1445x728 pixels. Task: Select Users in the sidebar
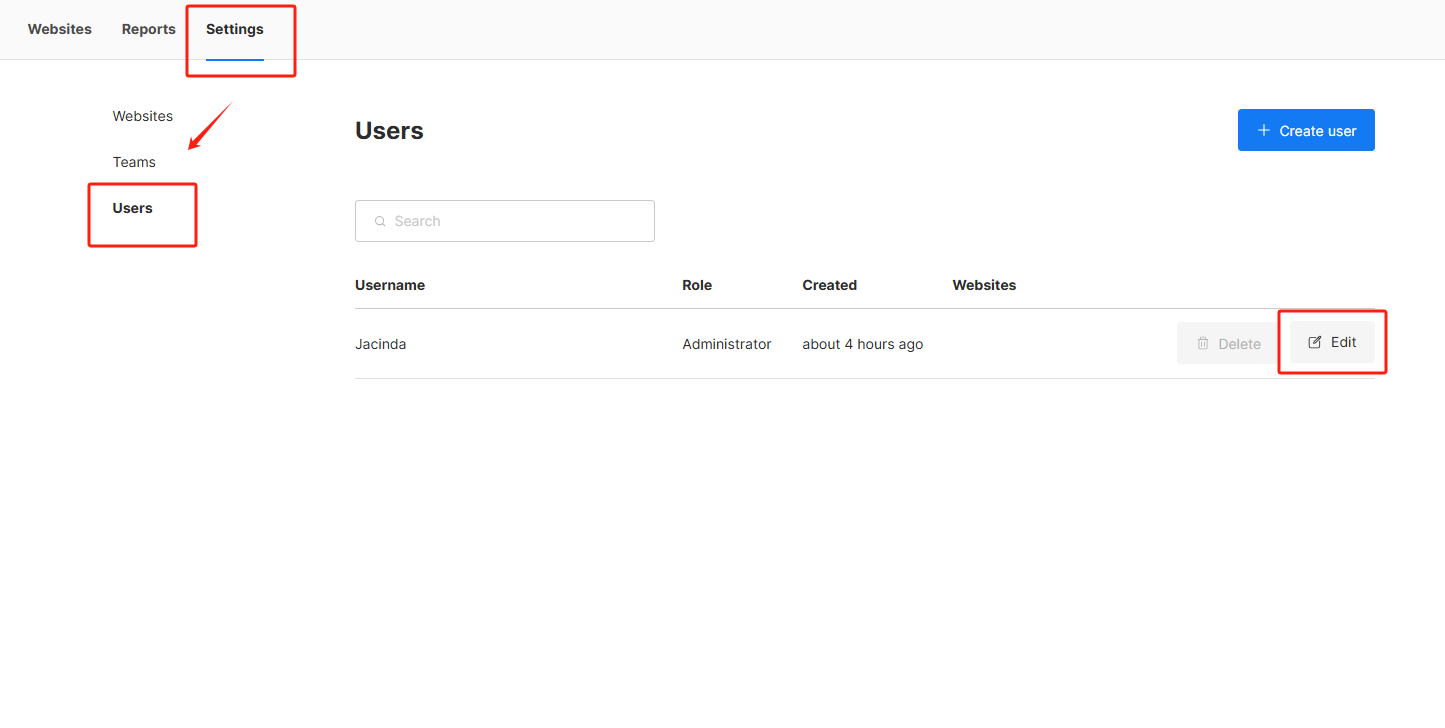click(x=133, y=208)
